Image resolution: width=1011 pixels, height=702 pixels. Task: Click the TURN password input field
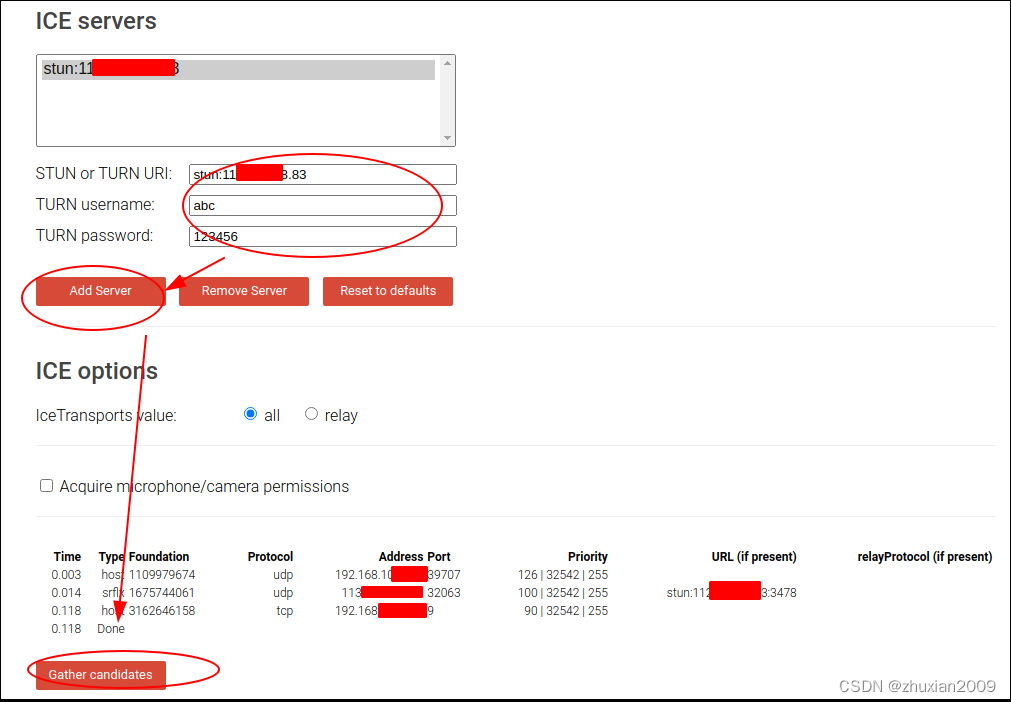click(322, 236)
